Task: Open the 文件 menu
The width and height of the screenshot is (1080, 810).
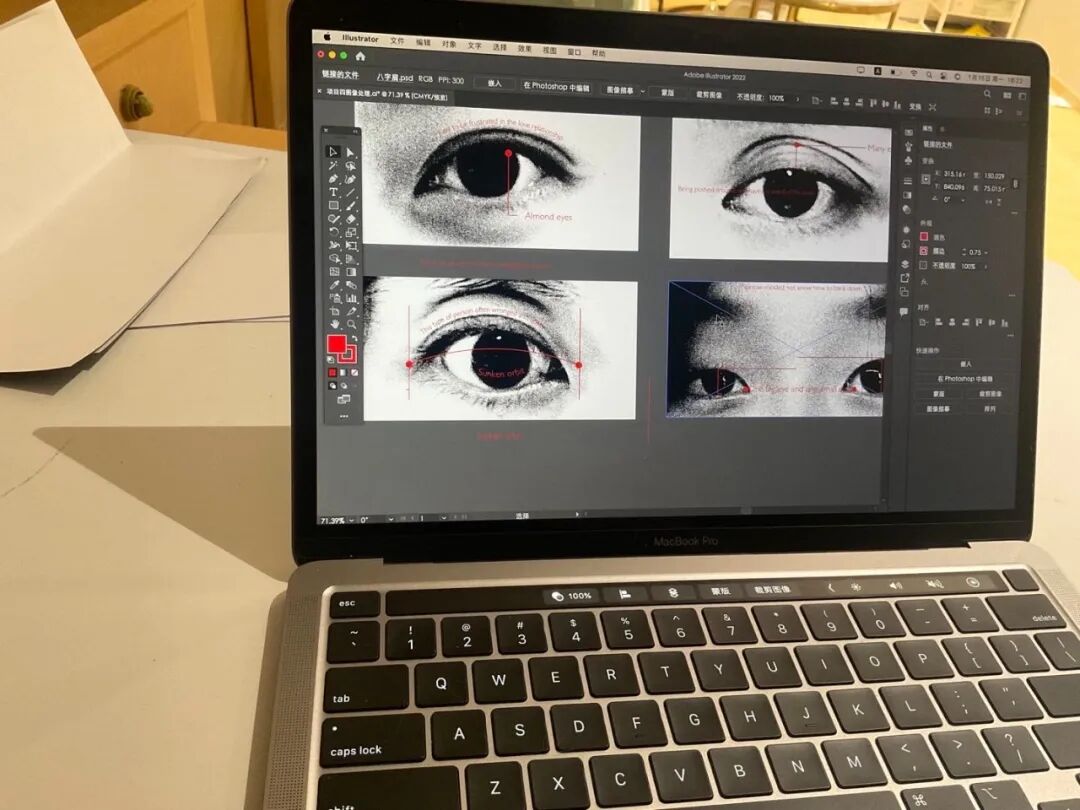Action: [x=397, y=41]
